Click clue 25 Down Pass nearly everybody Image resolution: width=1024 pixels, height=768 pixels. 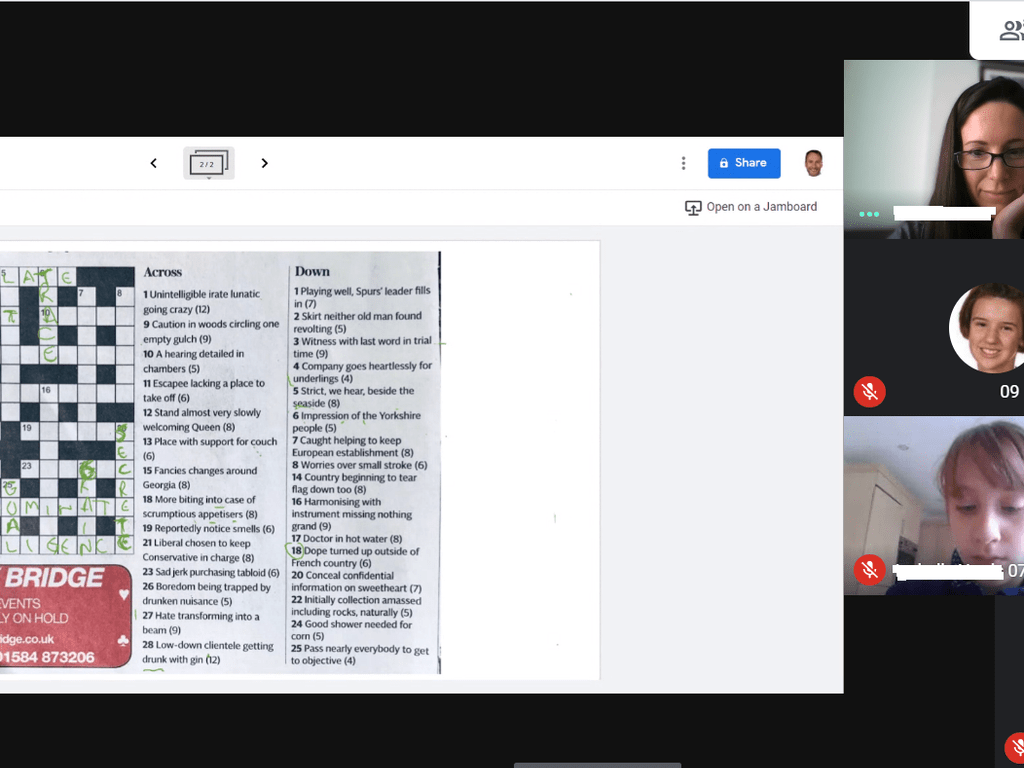pyautogui.click(x=360, y=654)
